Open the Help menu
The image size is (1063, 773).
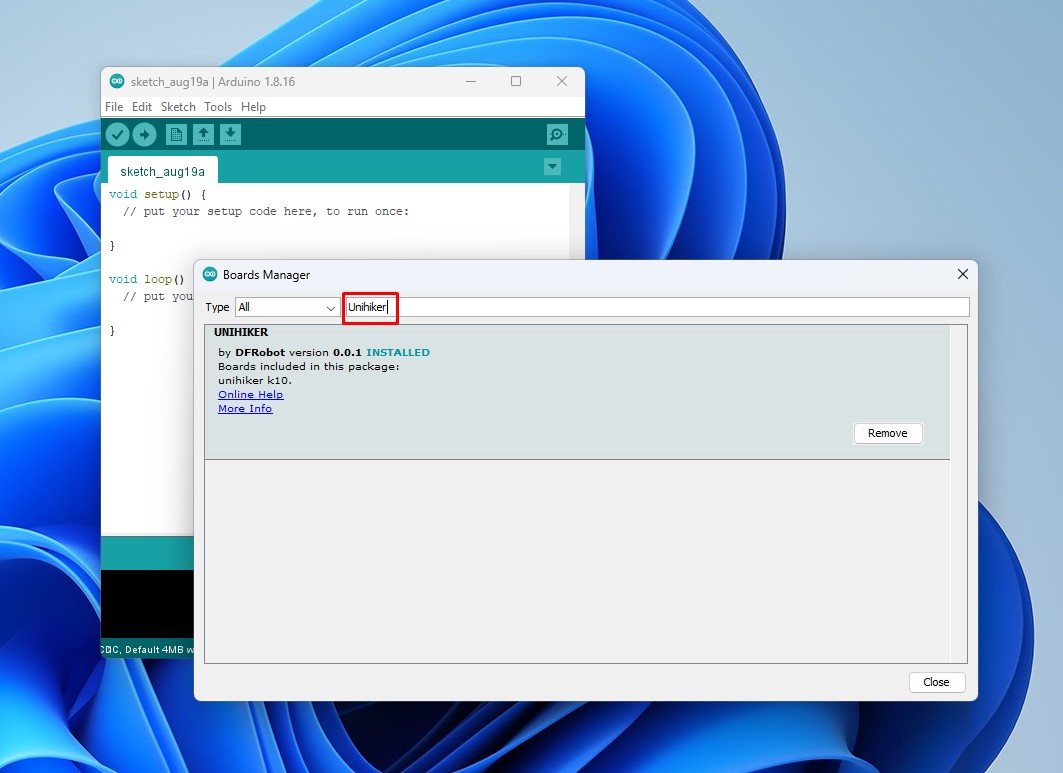pyautogui.click(x=254, y=107)
